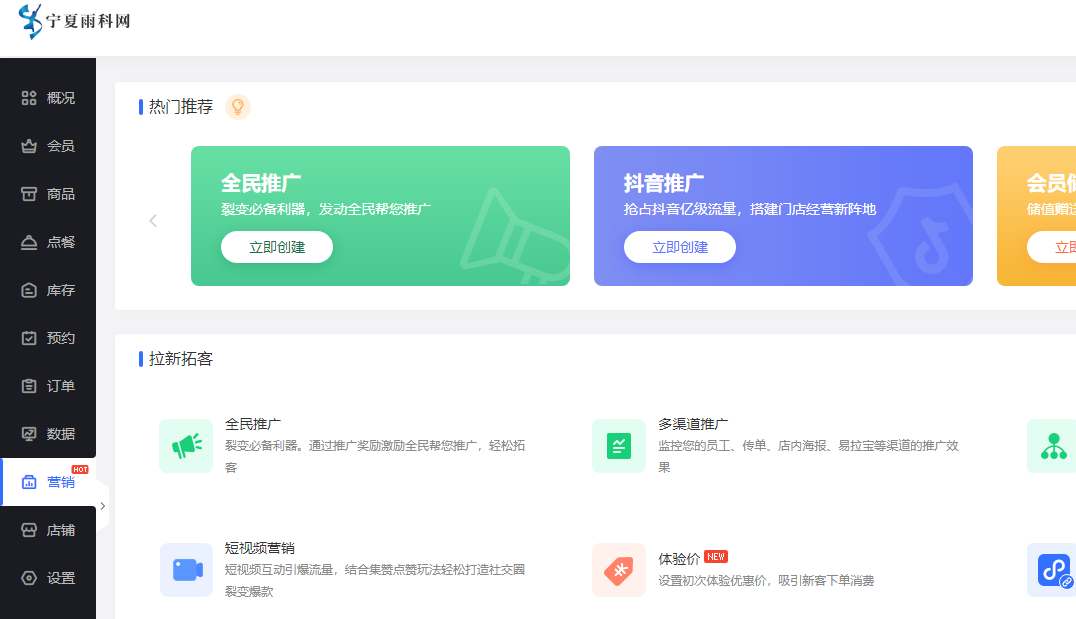Open the 设置 settings gear icon
The image size is (1076, 619).
(29, 579)
